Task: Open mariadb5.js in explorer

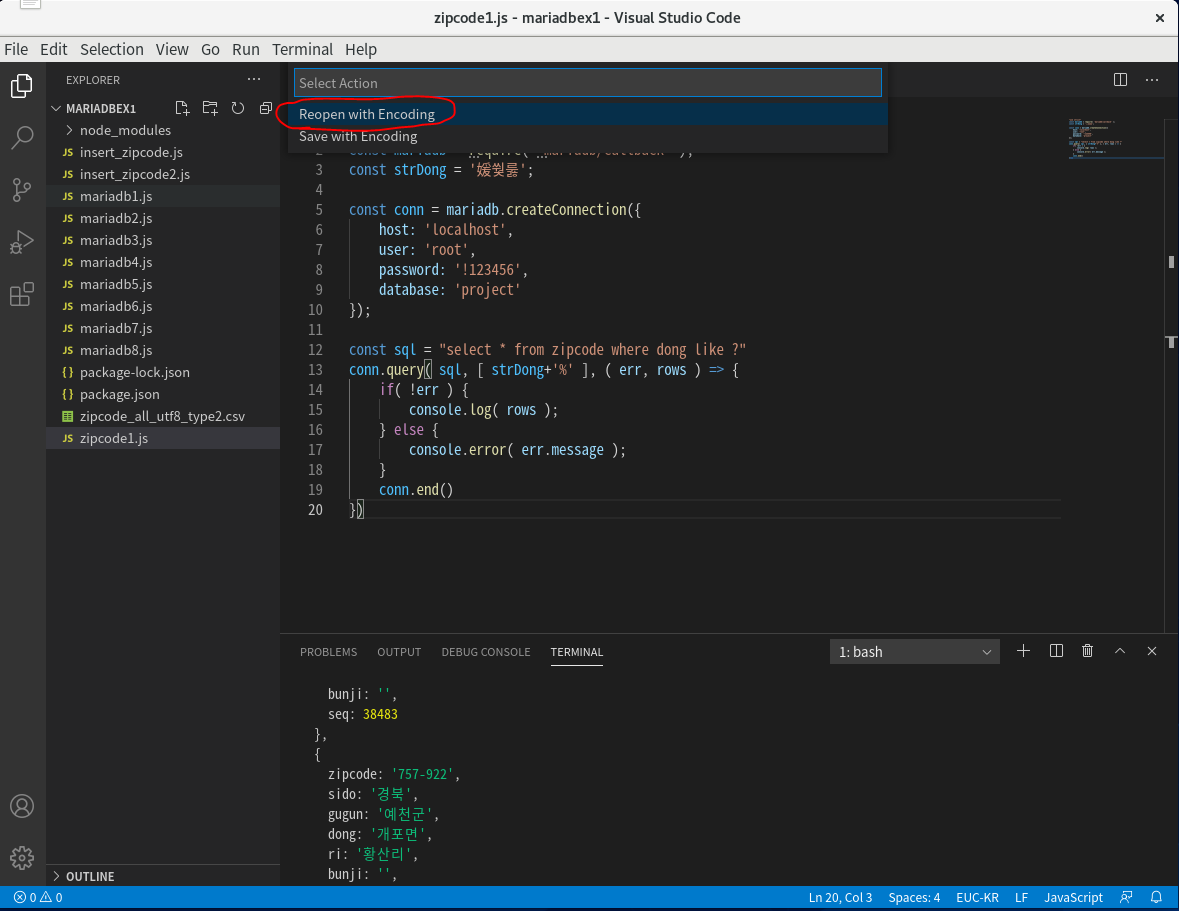Action: [x=163, y=284]
